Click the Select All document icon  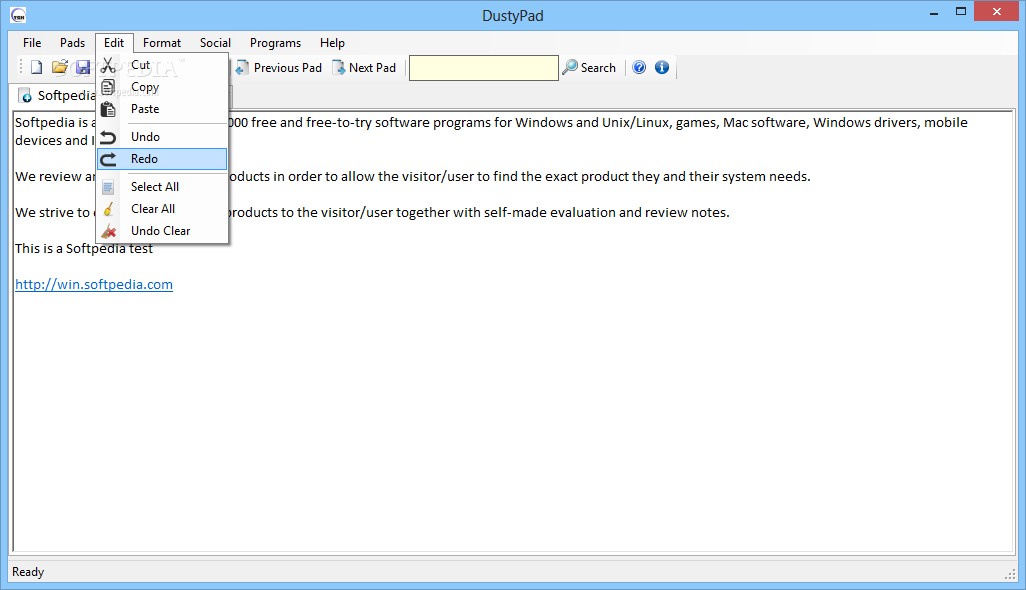tap(109, 187)
